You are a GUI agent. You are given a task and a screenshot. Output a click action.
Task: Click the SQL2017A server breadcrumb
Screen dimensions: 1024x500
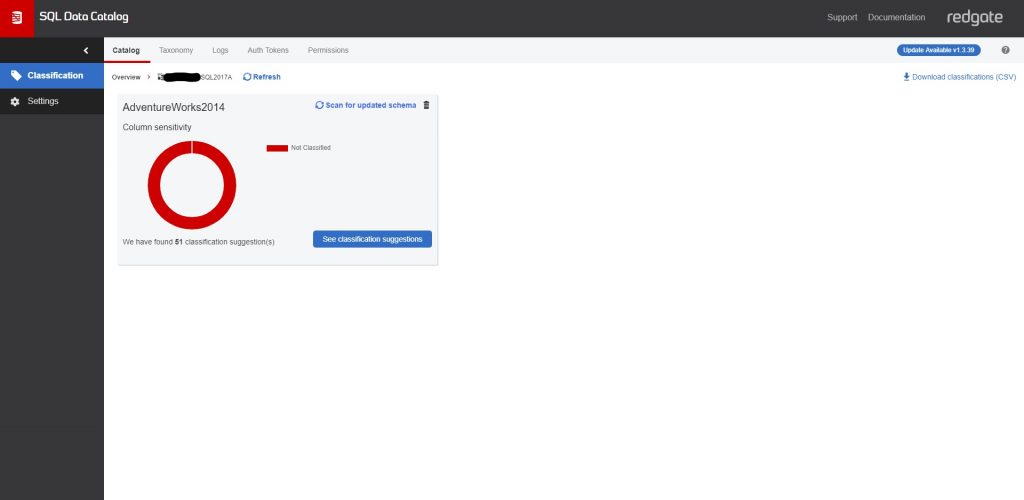pos(195,77)
